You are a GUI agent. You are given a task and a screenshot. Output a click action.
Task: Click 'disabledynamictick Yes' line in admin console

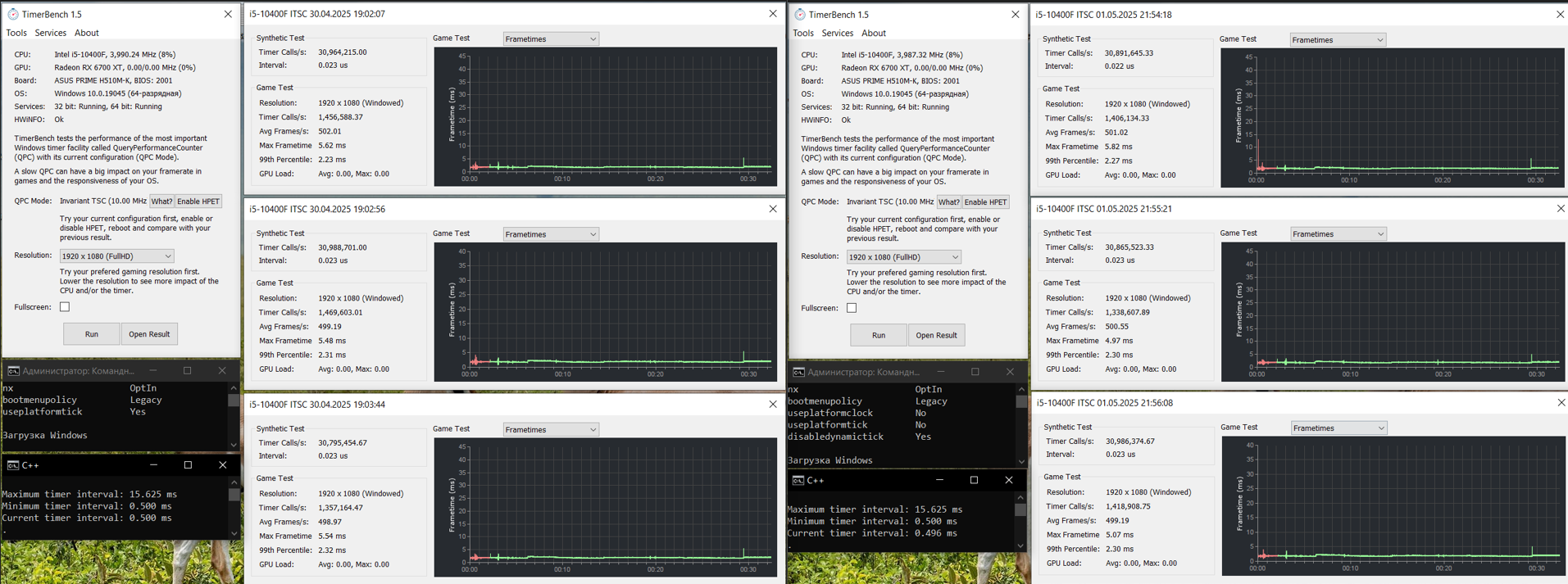coord(860,437)
